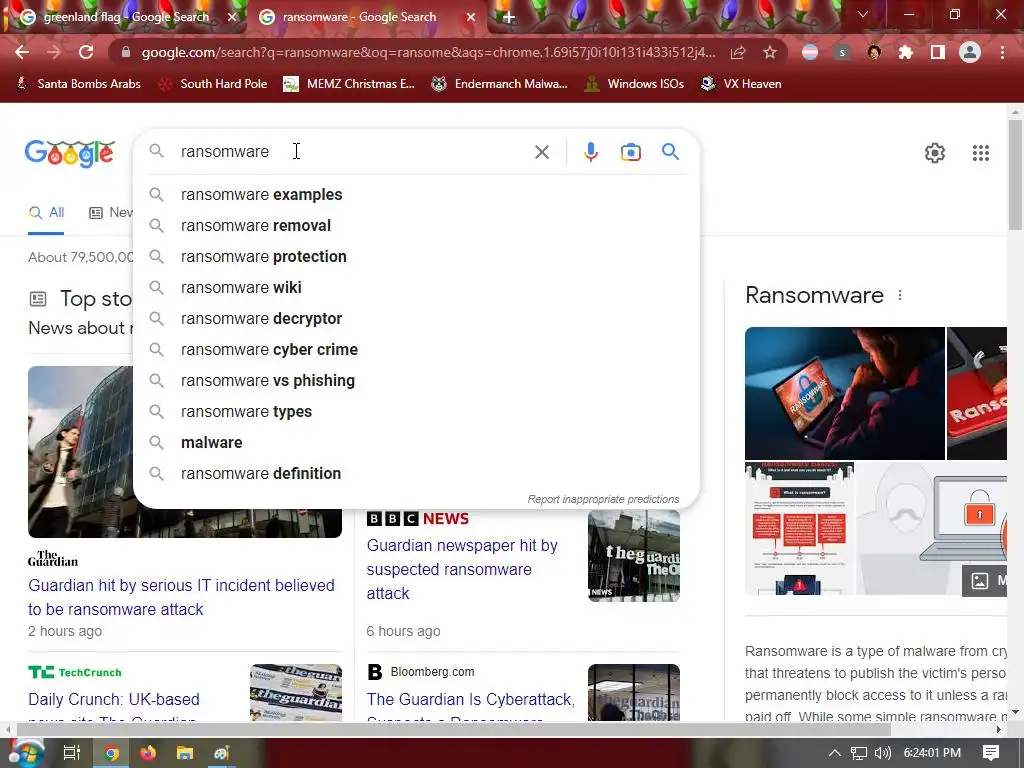Search by image with camera icon
Viewport: 1024px width, 768px height.
(x=630, y=152)
